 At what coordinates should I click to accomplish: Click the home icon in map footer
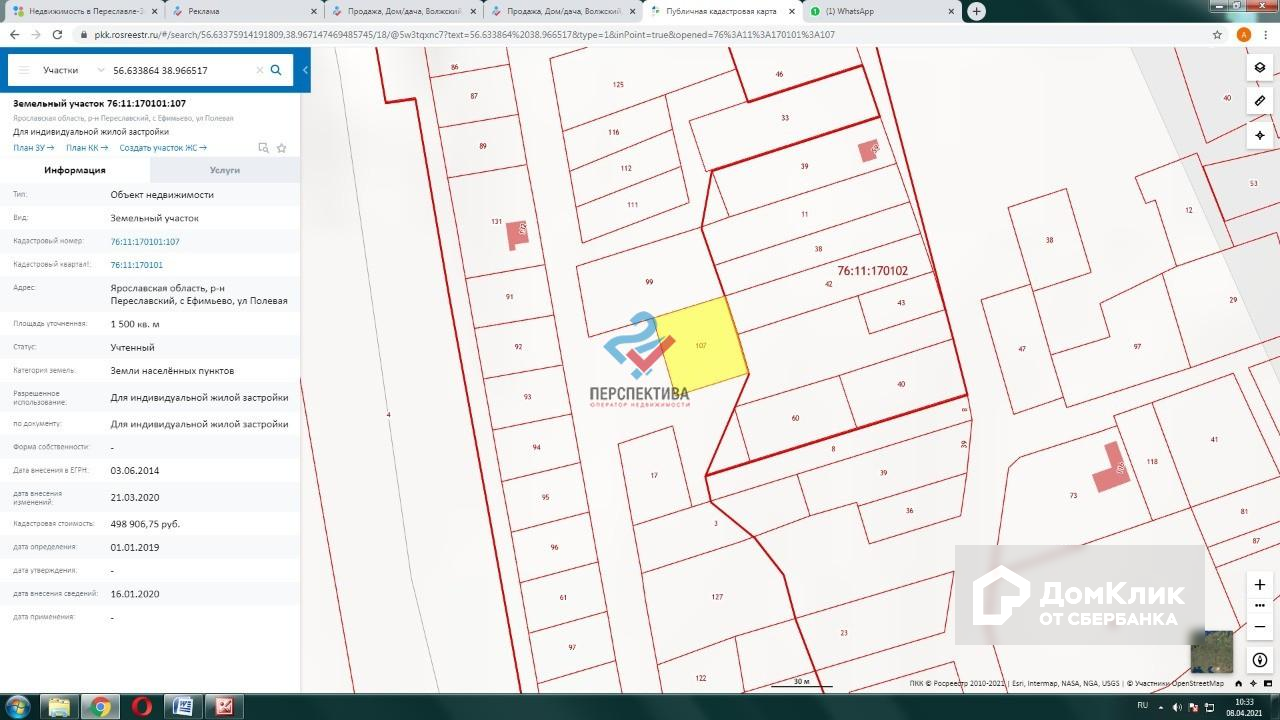[x=1239, y=684]
